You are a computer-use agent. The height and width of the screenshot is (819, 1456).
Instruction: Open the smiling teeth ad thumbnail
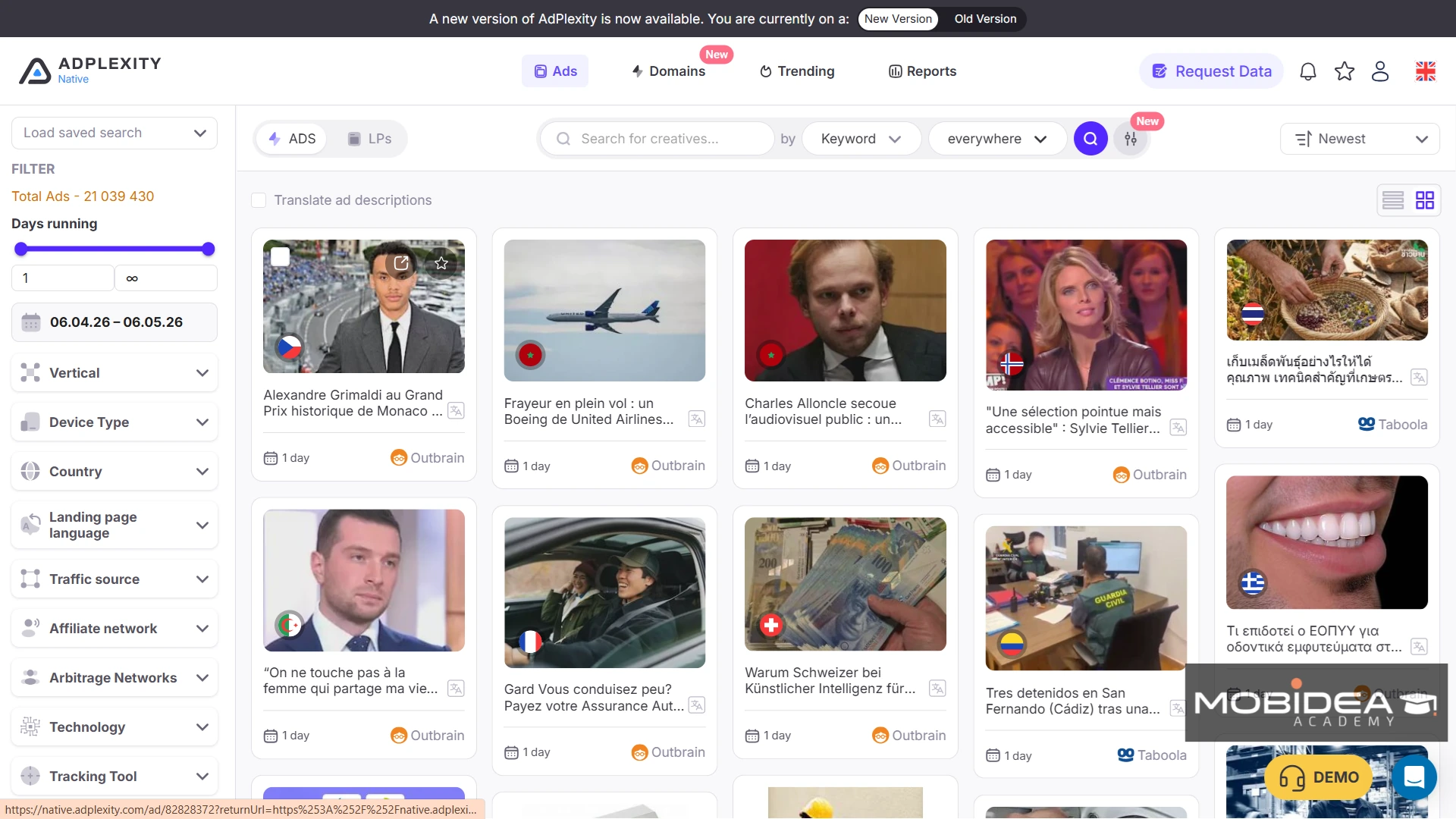pos(1326,542)
